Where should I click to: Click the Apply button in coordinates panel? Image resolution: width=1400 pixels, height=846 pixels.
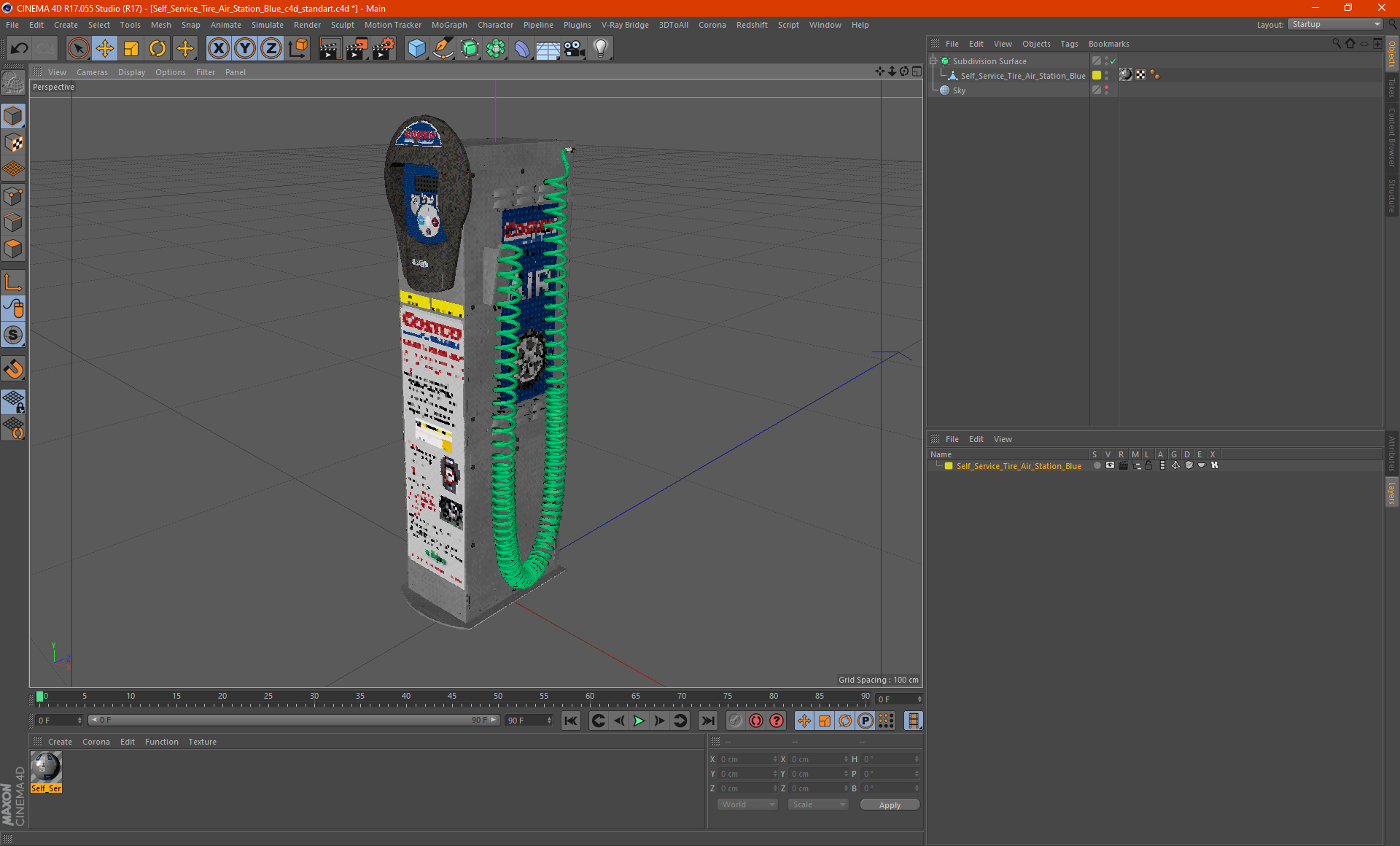coord(886,805)
